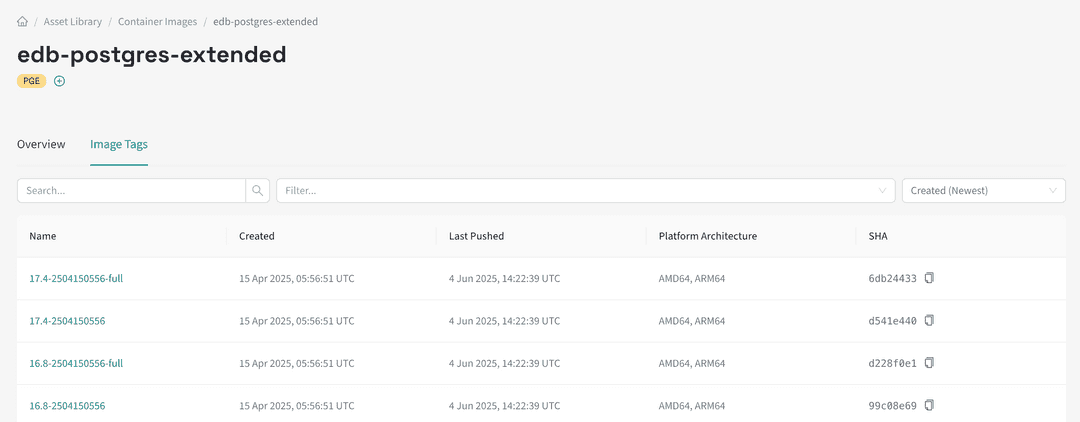Image resolution: width=1080 pixels, height=422 pixels.
Task: Open tag 17.4-2504150556
Action: pyautogui.click(x=68, y=321)
